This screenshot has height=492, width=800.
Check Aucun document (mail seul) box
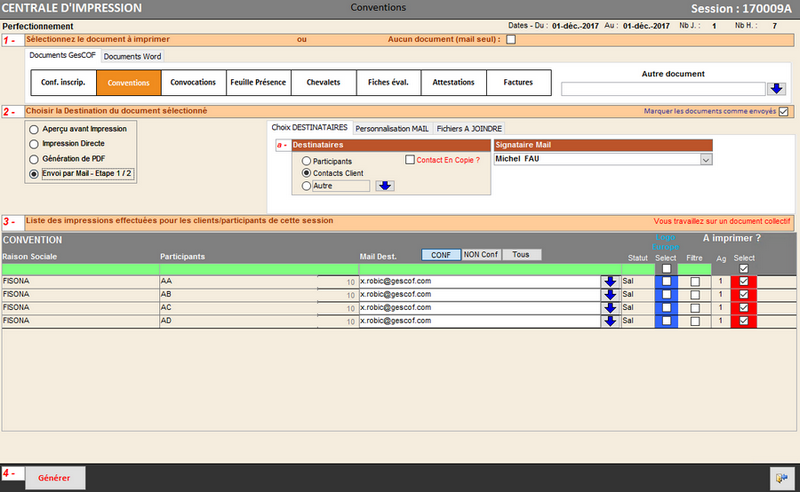tap(512, 40)
